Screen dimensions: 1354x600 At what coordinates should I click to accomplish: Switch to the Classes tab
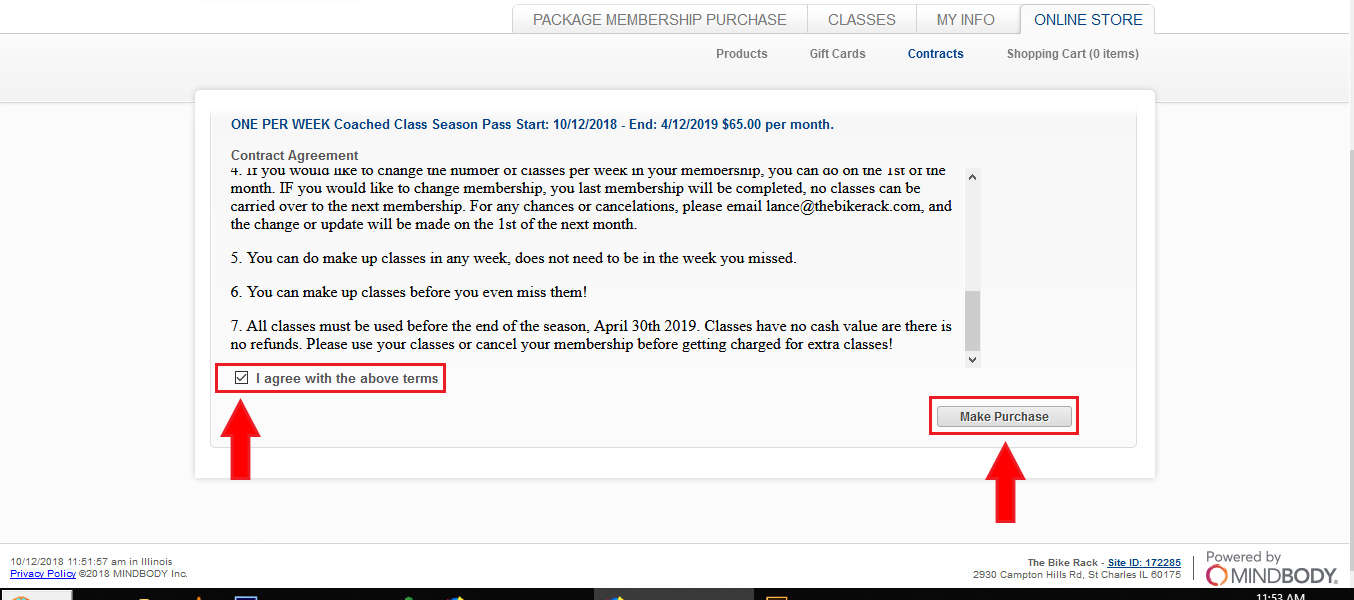[x=861, y=20]
